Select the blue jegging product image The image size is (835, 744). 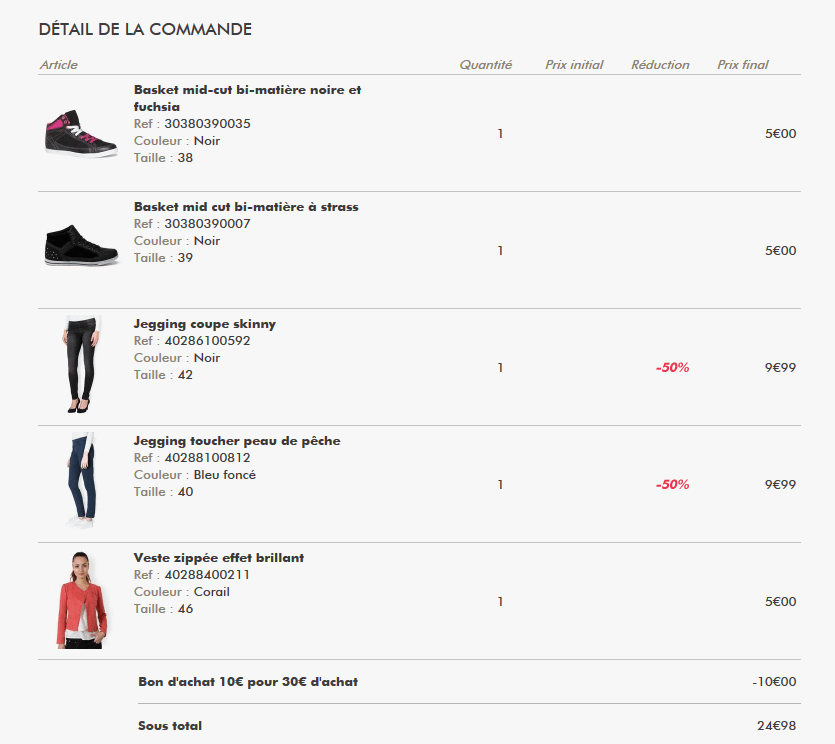coord(81,481)
